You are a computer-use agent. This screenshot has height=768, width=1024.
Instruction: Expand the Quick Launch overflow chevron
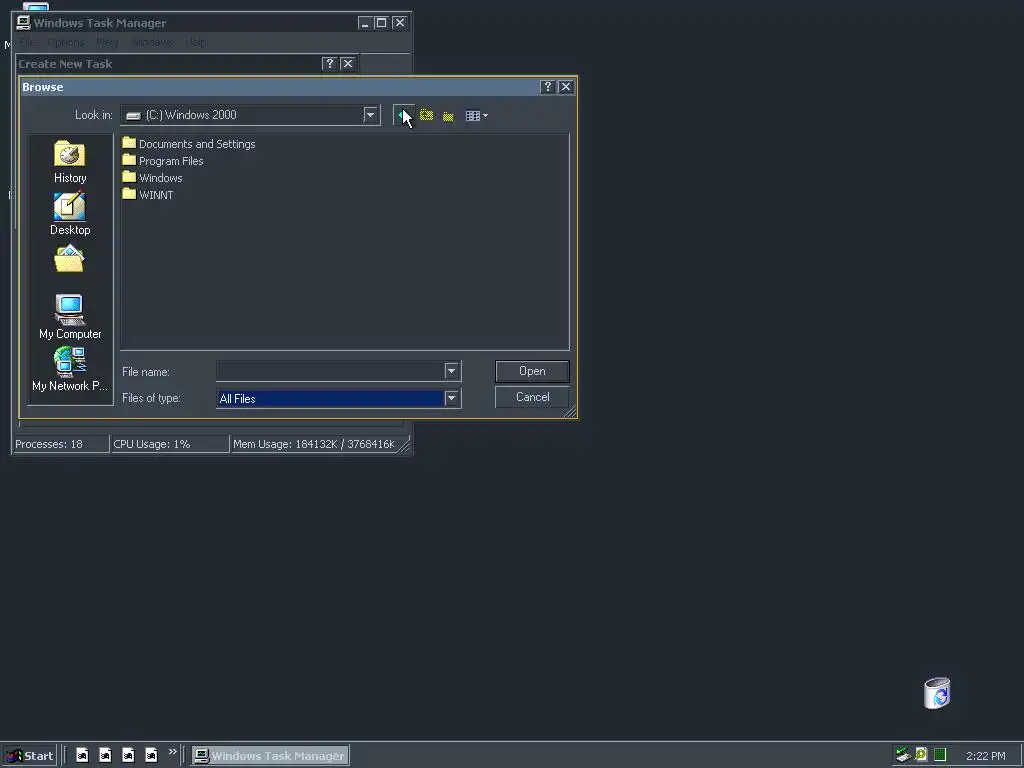172,752
